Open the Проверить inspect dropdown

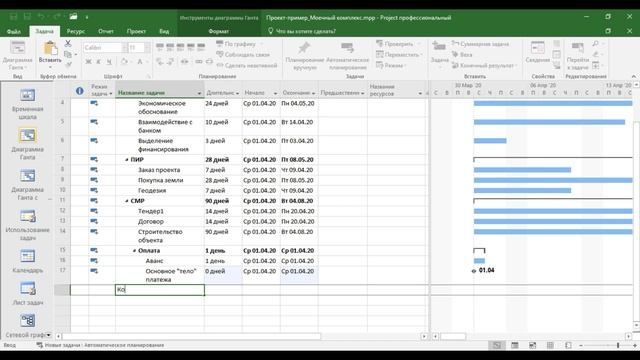click(398, 44)
